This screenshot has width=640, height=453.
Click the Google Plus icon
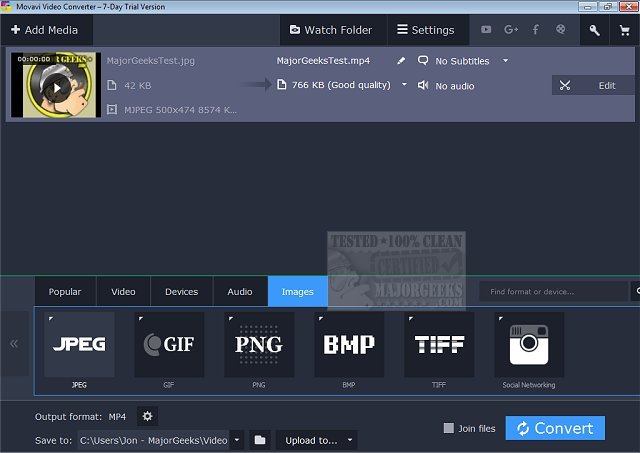pos(511,29)
